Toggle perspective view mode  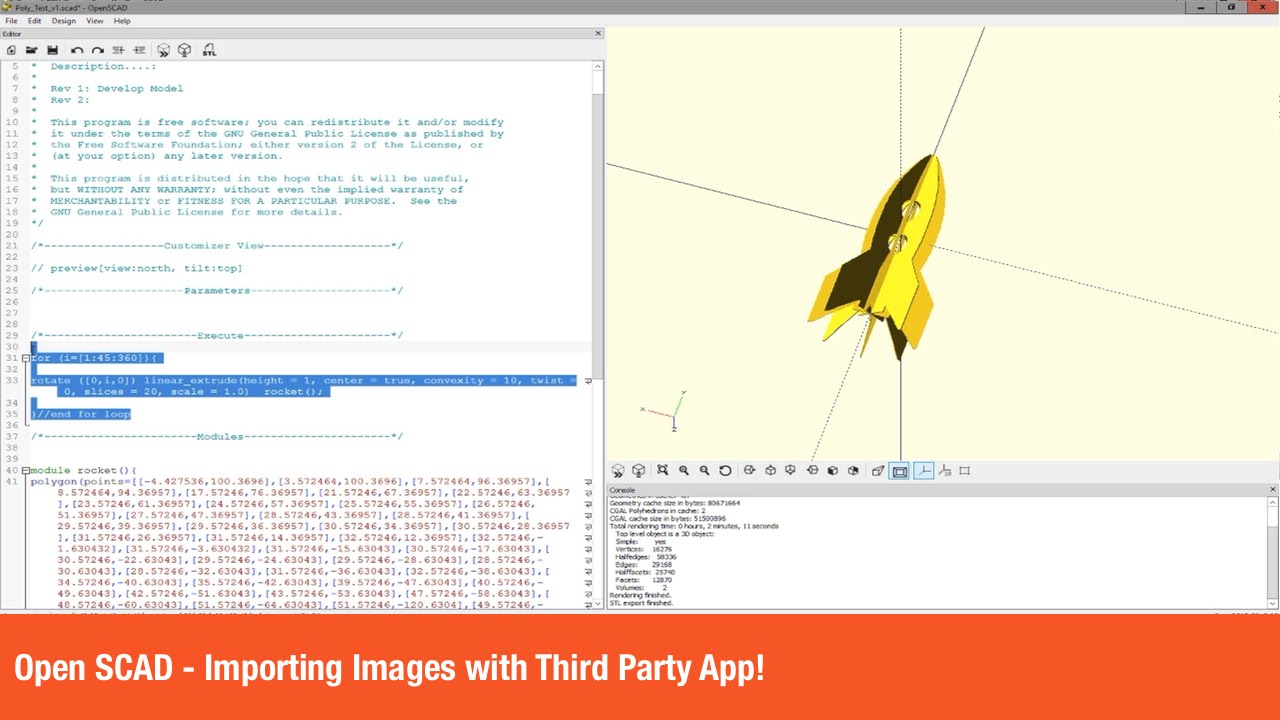coord(878,471)
